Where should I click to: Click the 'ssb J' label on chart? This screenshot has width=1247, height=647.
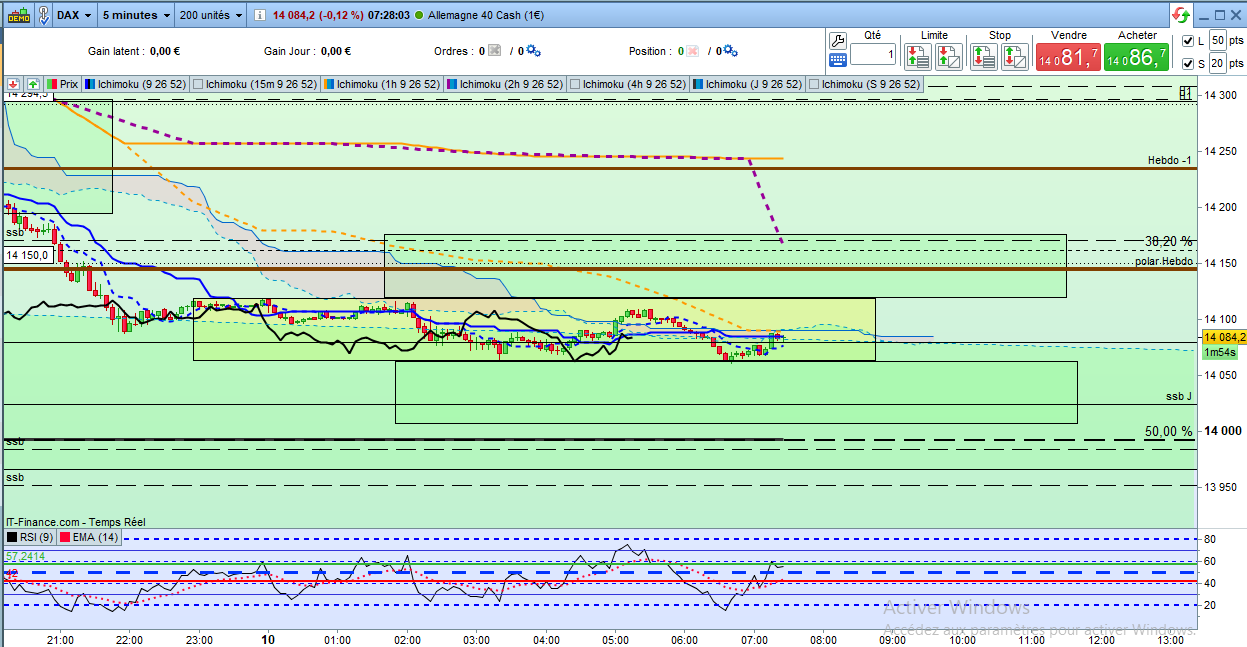point(1179,397)
